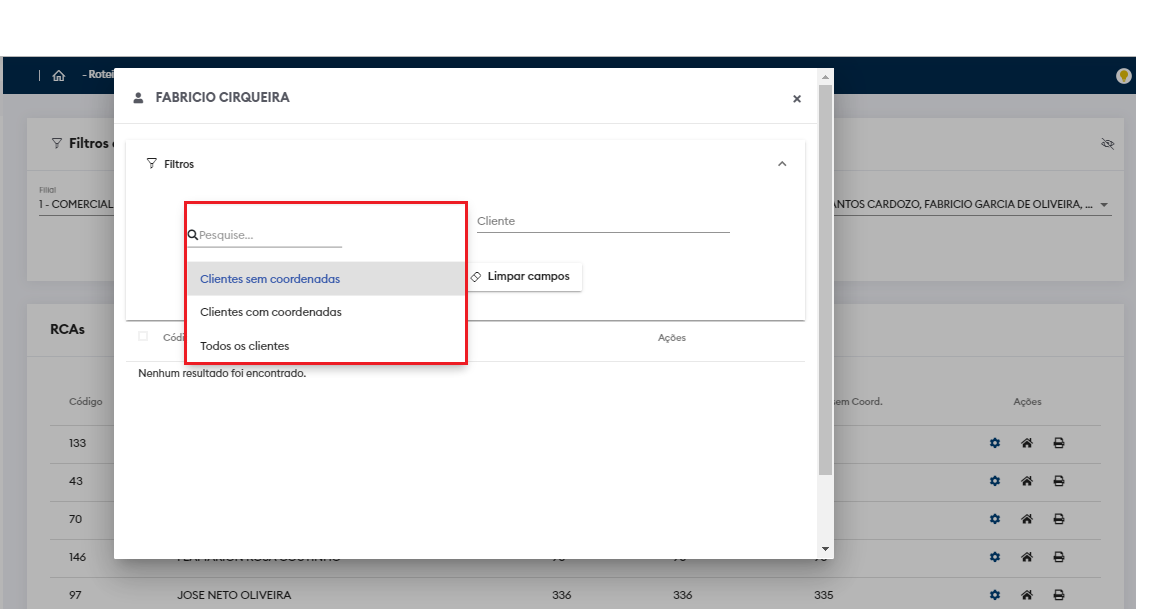Click print icon for row 133

[x=1059, y=443]
